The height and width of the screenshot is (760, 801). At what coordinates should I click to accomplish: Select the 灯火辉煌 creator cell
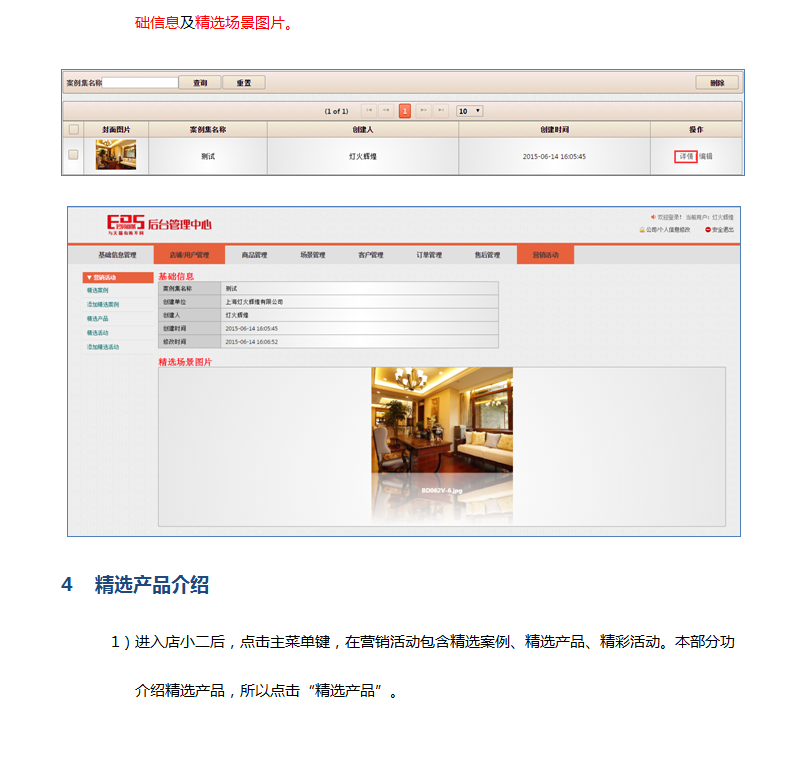coord(363,156)
